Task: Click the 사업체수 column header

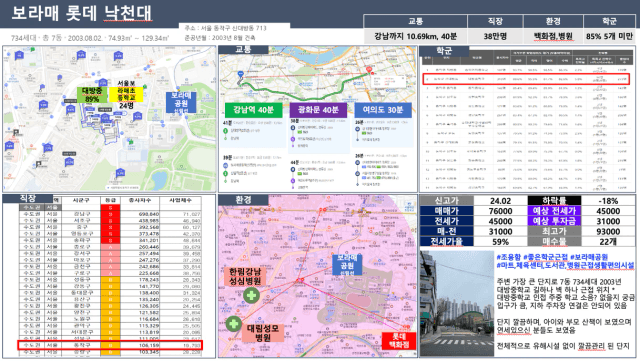Action: coord(180,201)
